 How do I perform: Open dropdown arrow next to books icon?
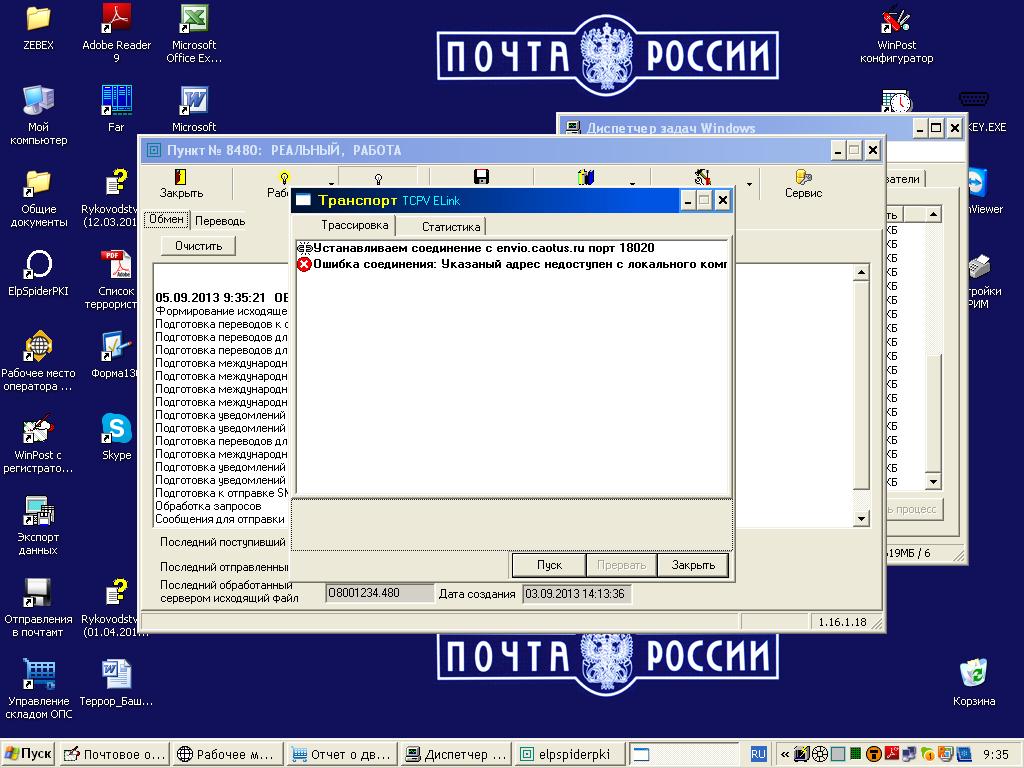(632, 184)
